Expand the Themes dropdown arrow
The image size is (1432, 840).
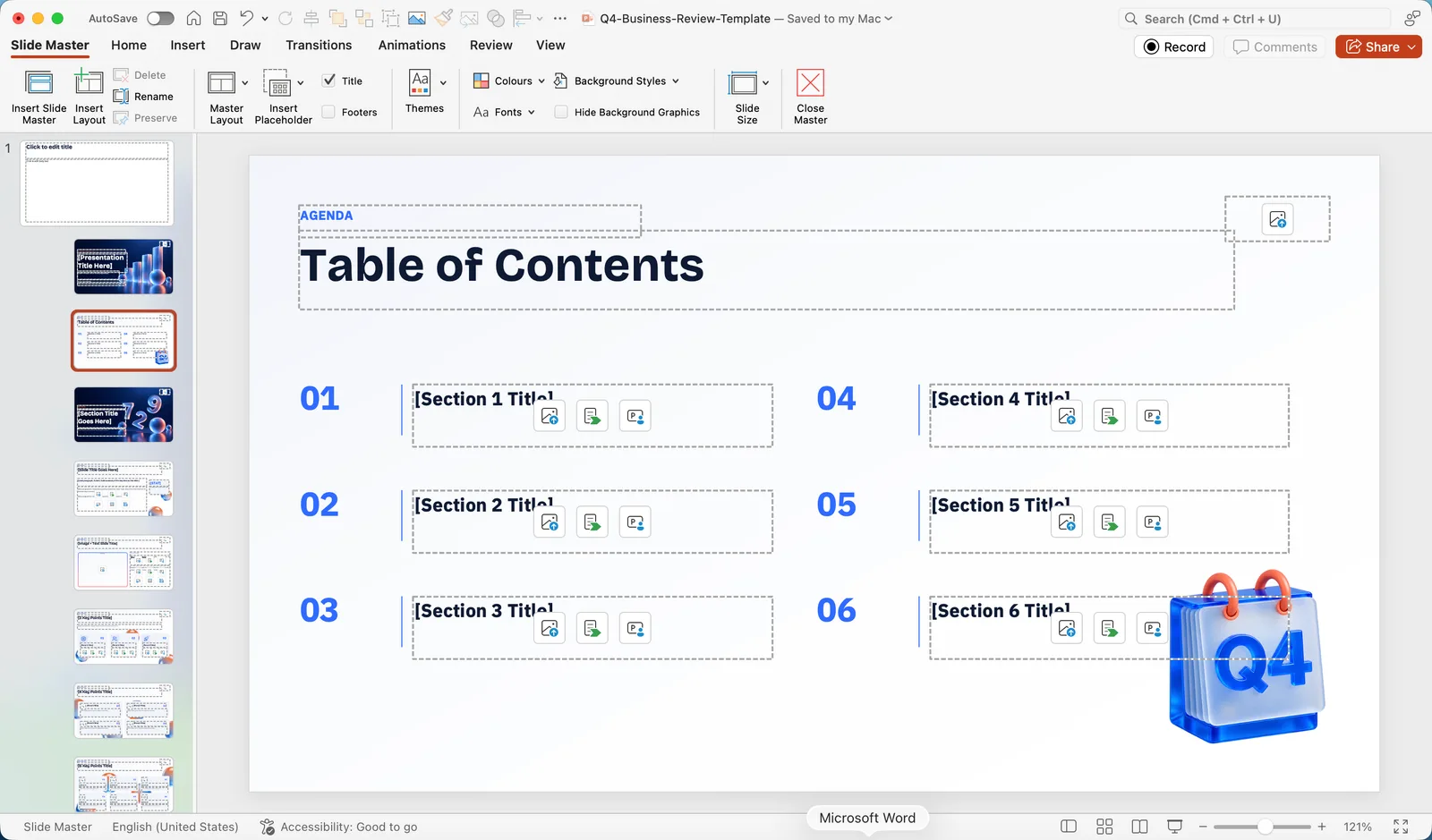coord(443,83)
